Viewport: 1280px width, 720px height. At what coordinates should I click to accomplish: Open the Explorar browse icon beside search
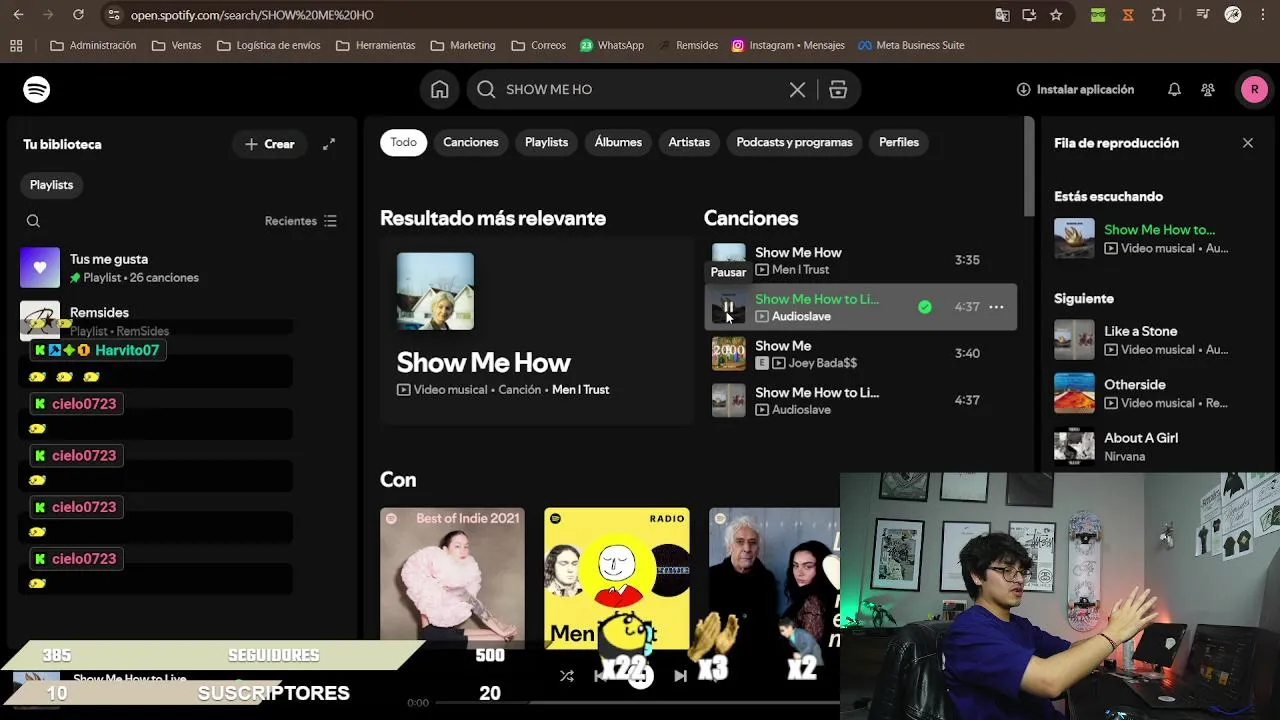(838, 89)
